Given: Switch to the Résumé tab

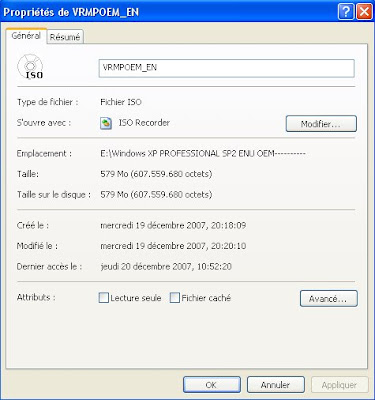Looking at the screenshot, I should point(65,37).
